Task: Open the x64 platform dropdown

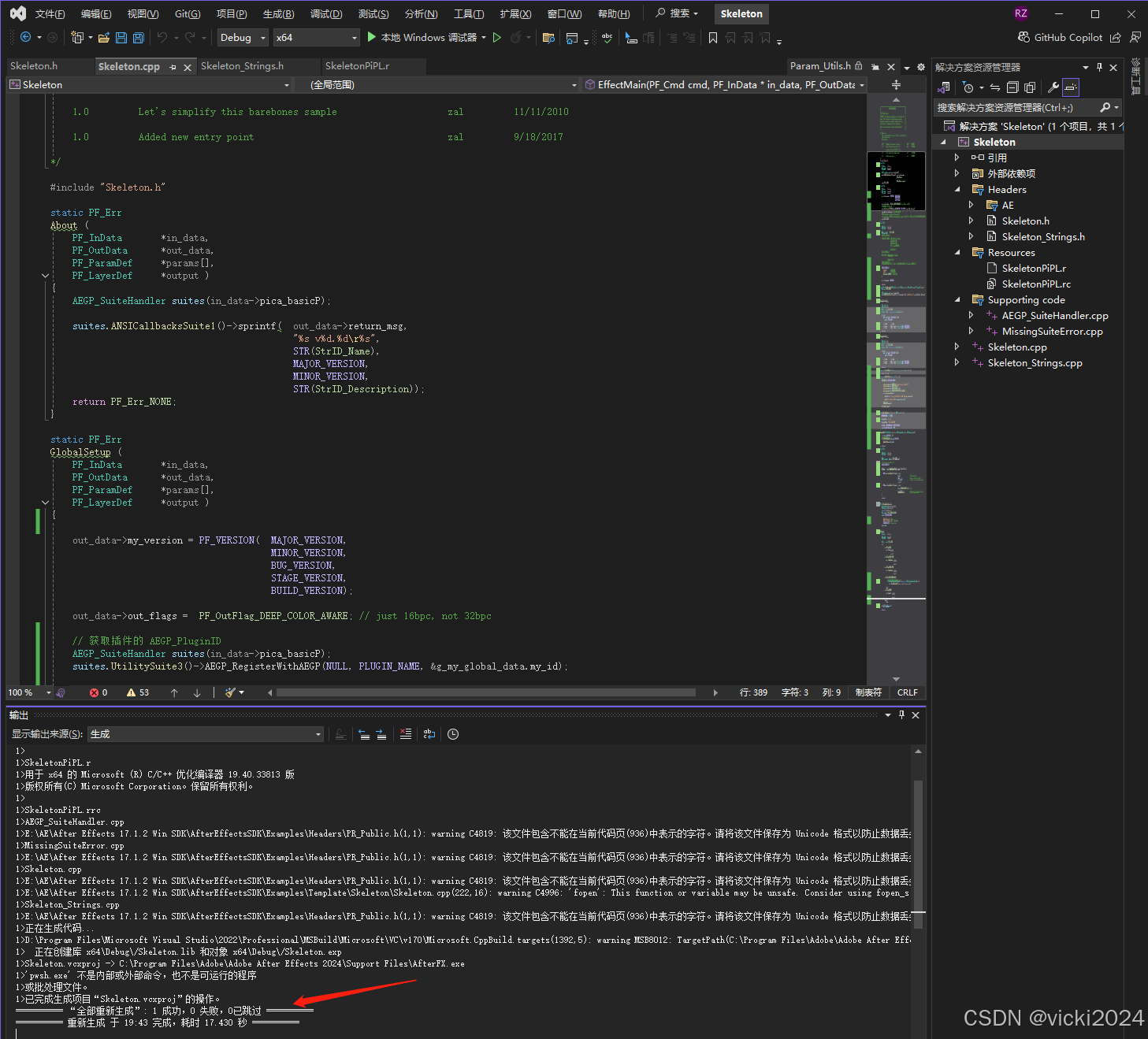Action: tap(316, 37)
